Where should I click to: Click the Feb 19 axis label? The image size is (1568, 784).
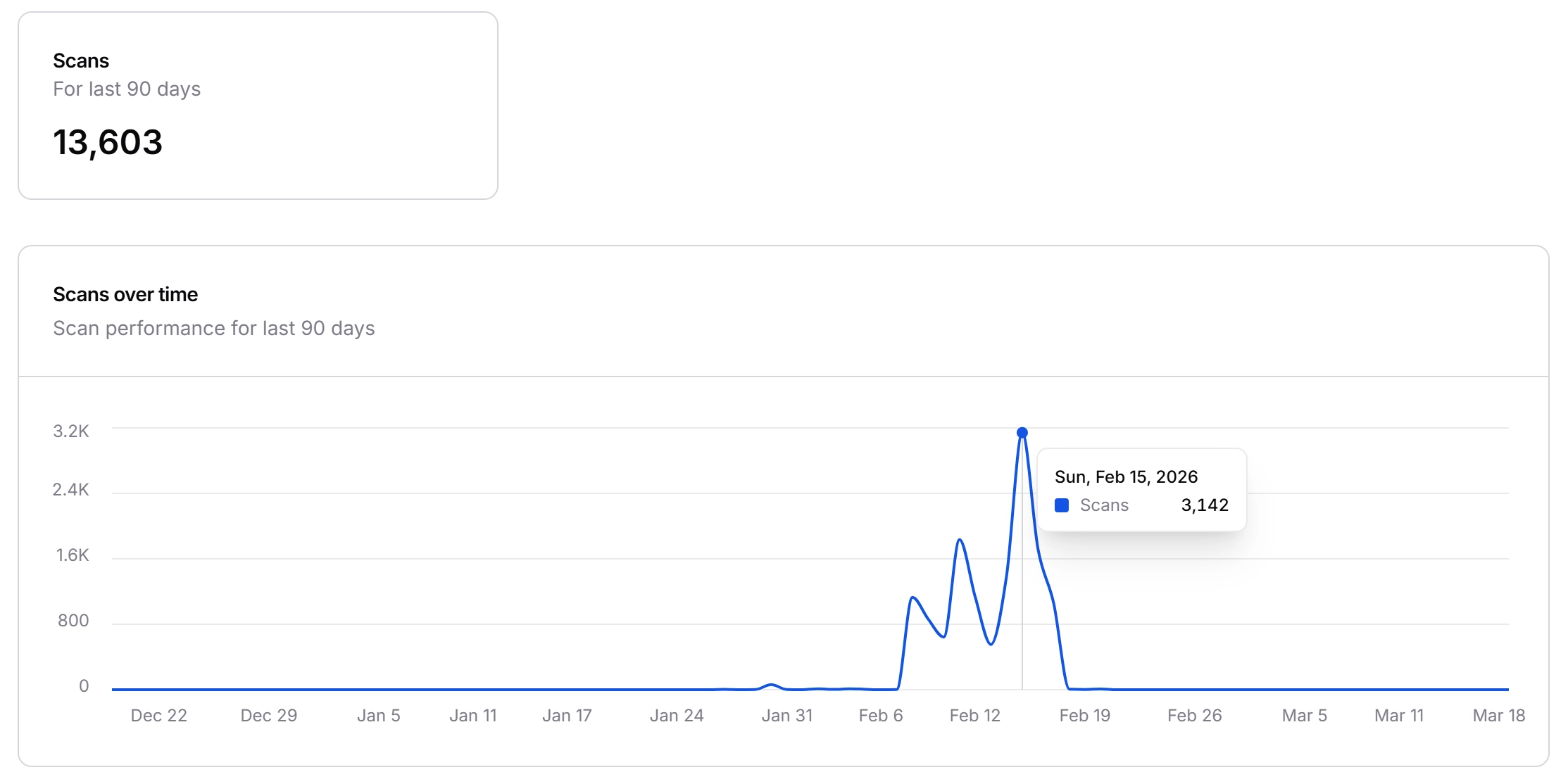(x=1084, y=715)
